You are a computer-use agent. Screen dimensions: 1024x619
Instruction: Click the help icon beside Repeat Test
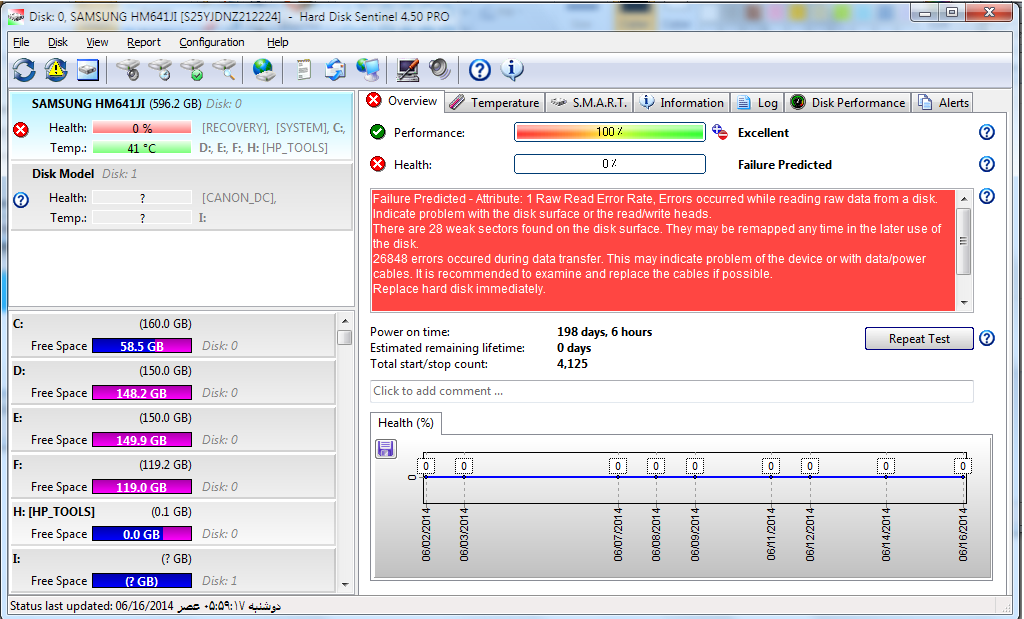pyautogui.click(x=987, y=338)
